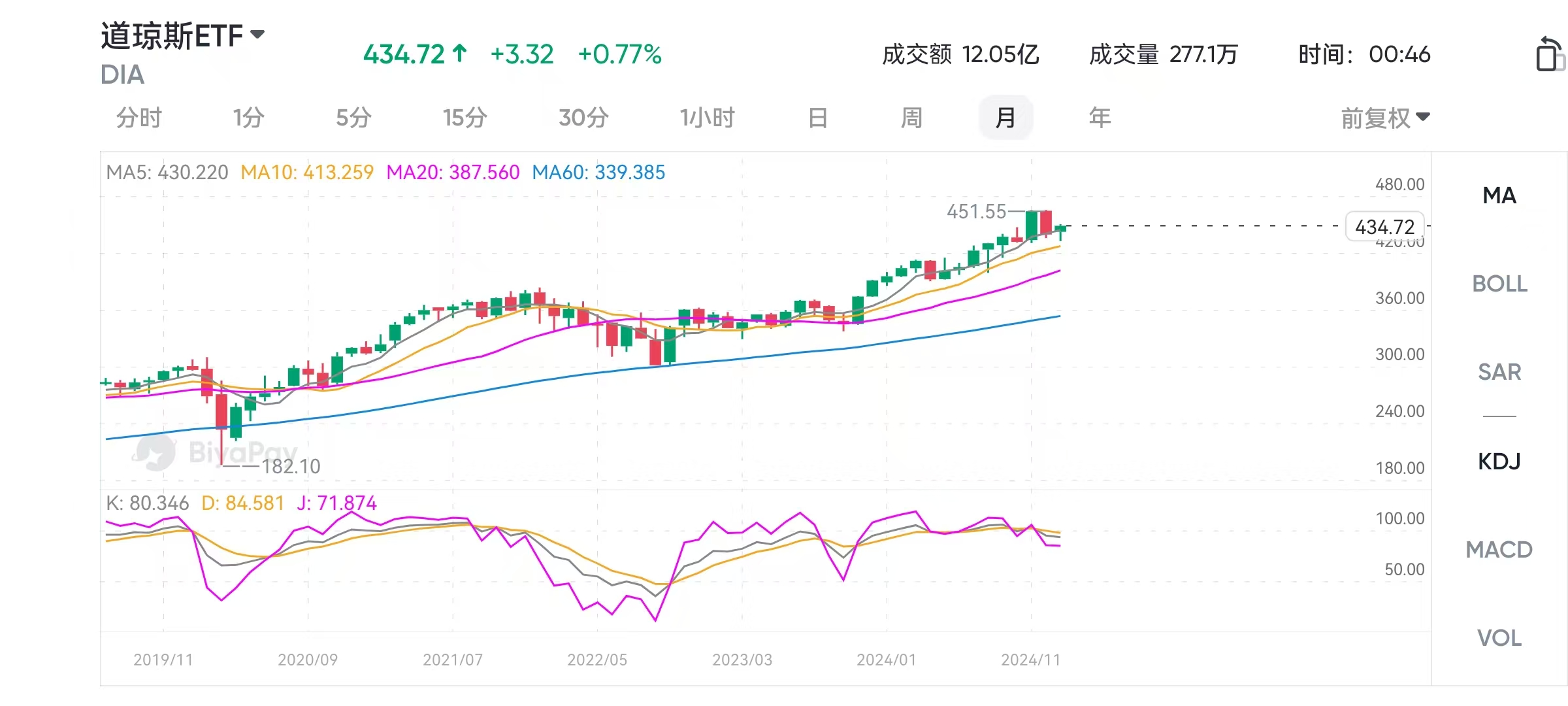Show the VOL volume indicator

[1499, 638]
